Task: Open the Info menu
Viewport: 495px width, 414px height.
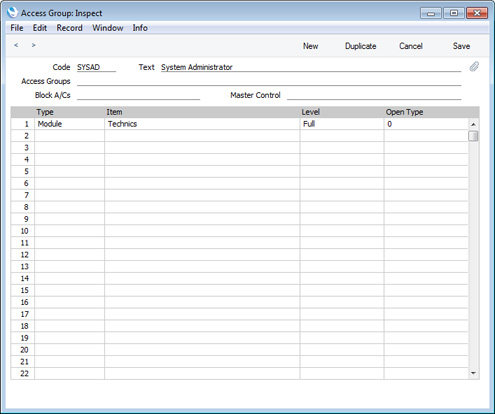Action: 140,28
